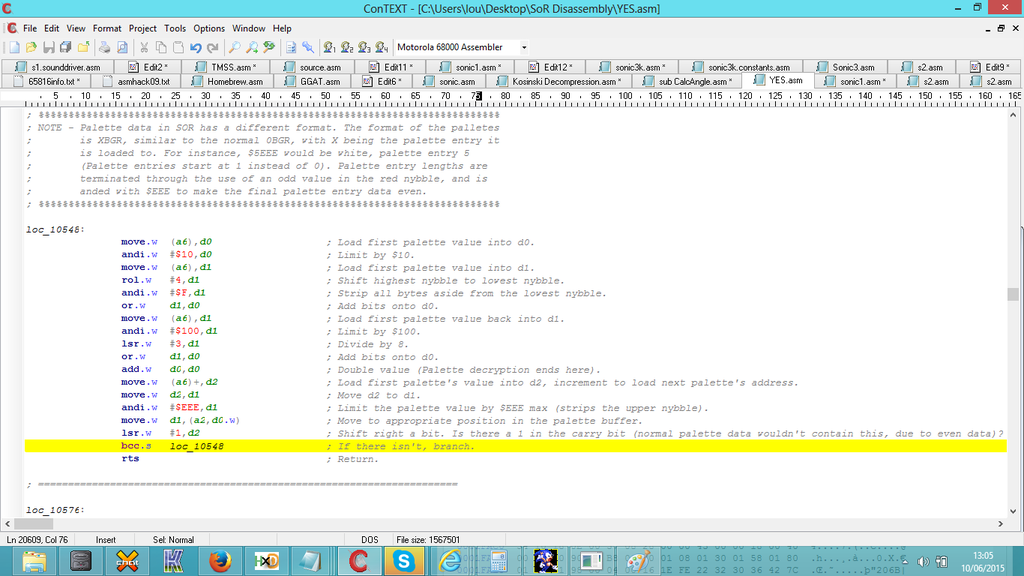Open the Tools menu
Viewport: 1024px width, 576px height.
(x=175, y=28)
